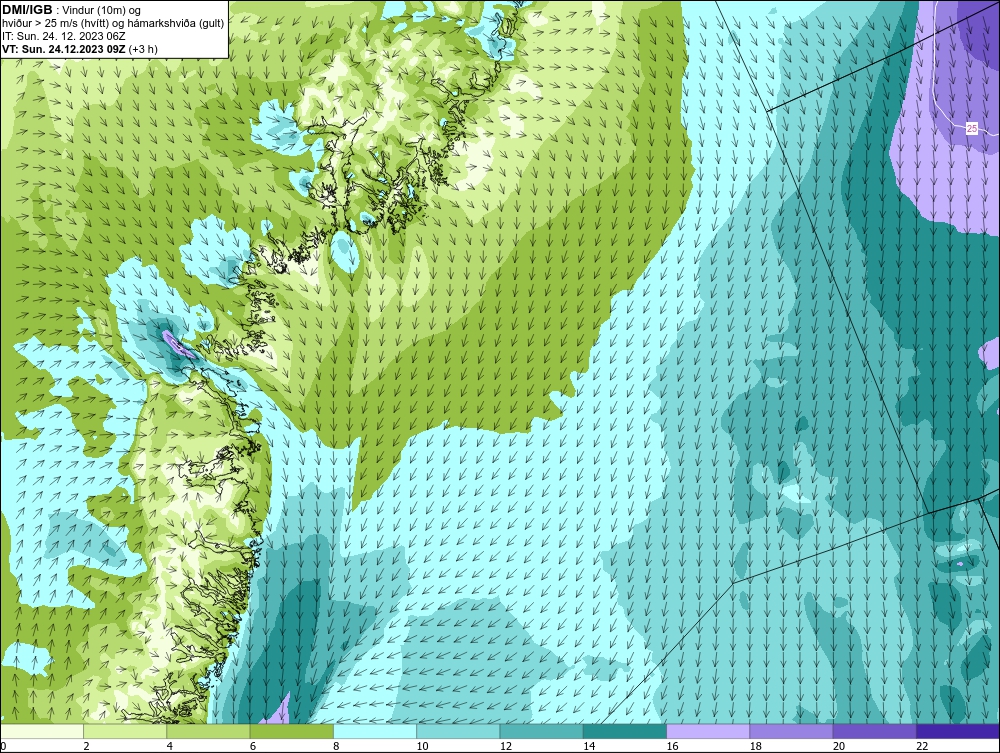
Task: Click the '25' gust contour label
Action: click(971, 129)
